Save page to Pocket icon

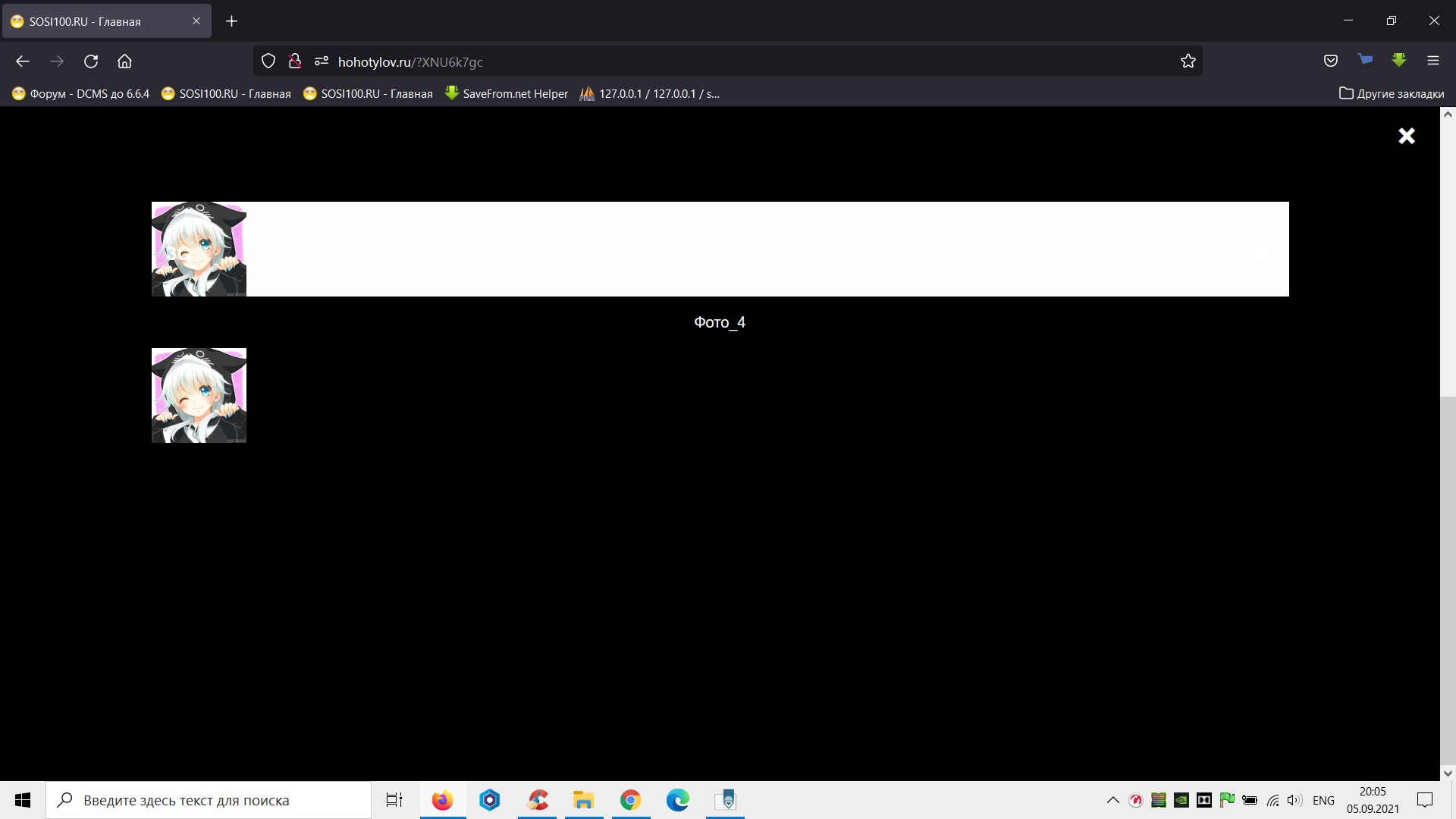pos(1330,61)
